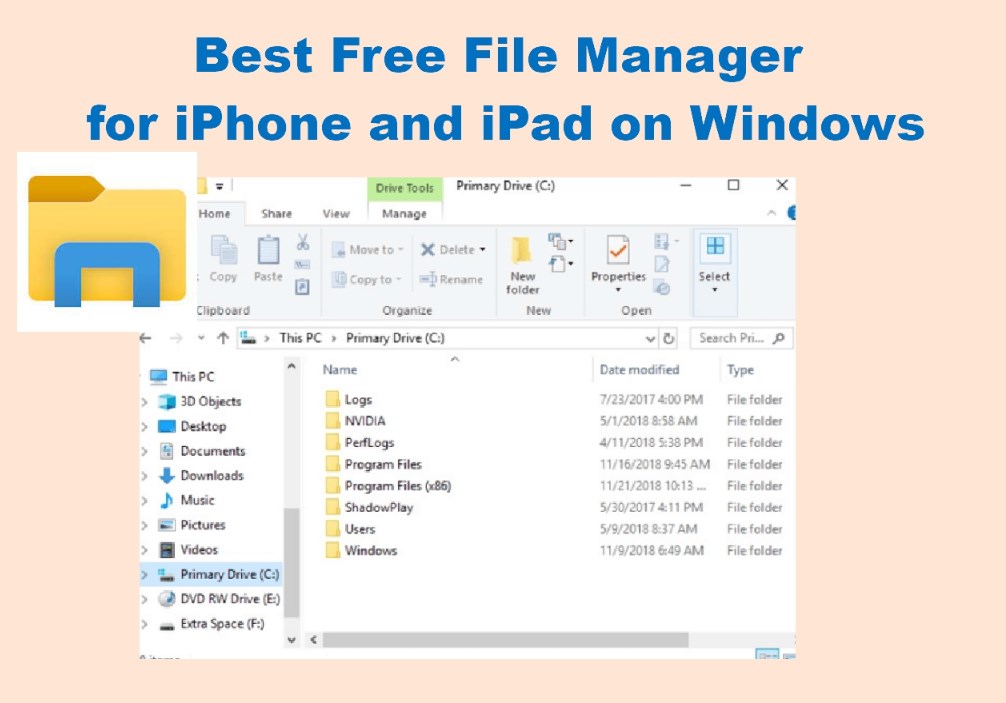Open Properties via its checkmark icon
Screen dimensions: 1006x703
tap(617, 250)
